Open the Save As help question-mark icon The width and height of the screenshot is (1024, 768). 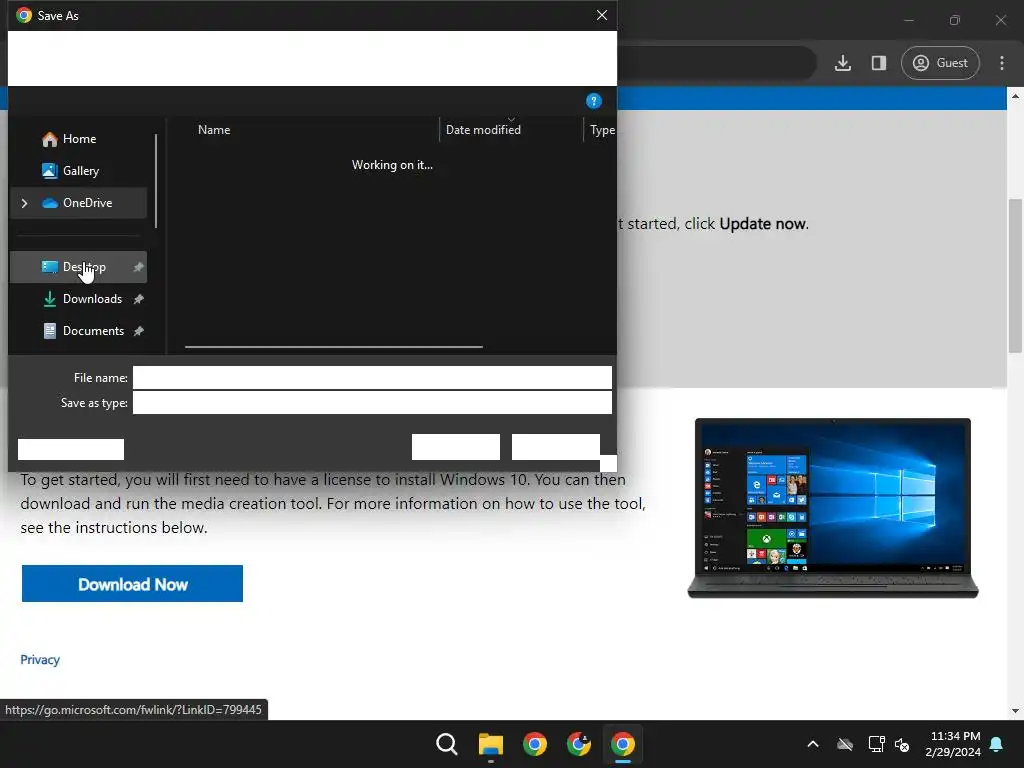click(594, 101)
